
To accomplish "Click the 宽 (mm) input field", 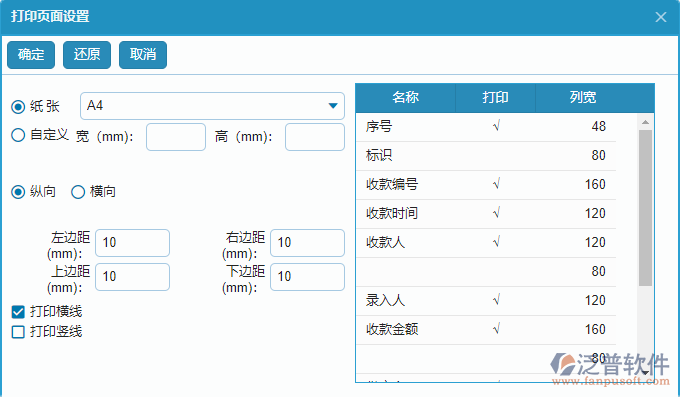I will (176, 137).
